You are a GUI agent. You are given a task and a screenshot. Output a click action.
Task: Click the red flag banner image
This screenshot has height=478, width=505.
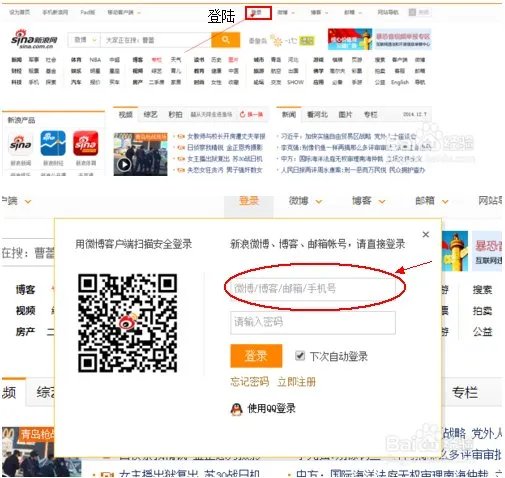(350, 39)
